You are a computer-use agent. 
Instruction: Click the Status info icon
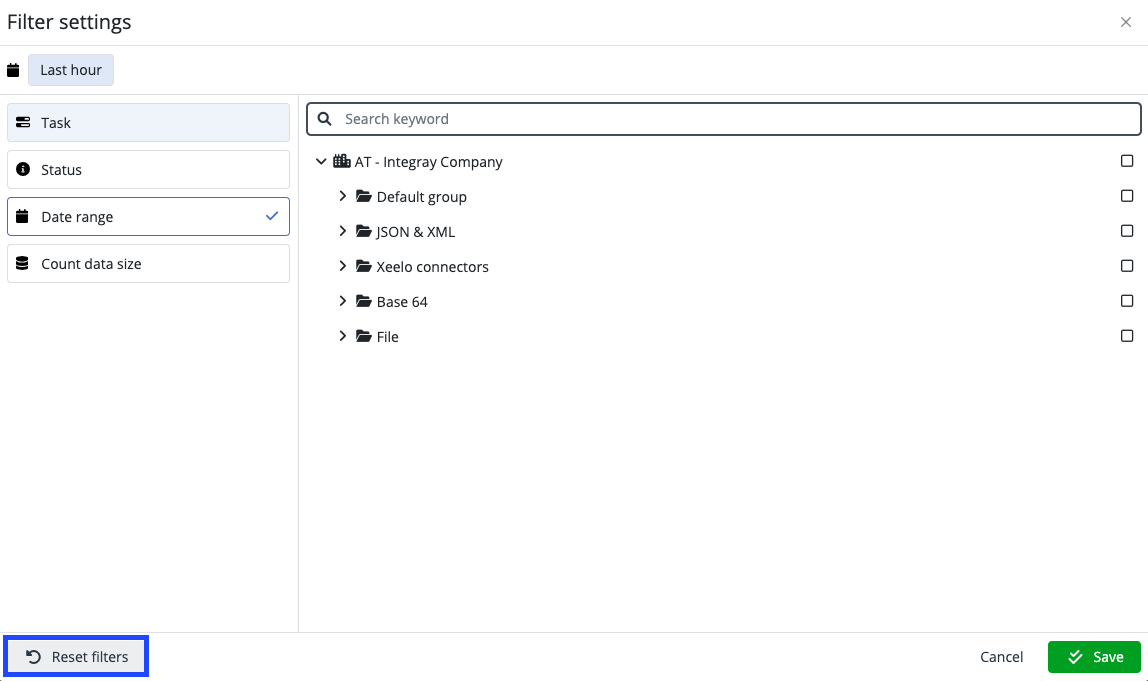22,169
